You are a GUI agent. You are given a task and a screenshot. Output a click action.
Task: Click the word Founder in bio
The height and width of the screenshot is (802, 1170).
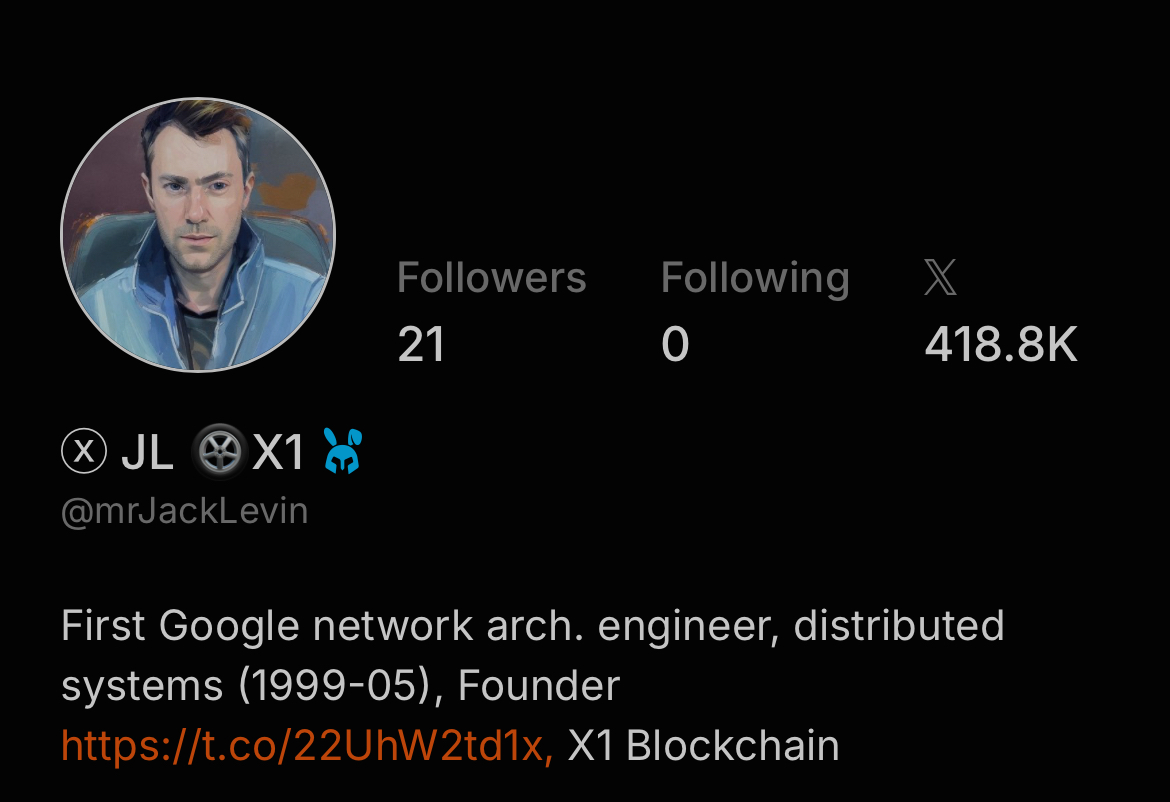tap(539, 685)
